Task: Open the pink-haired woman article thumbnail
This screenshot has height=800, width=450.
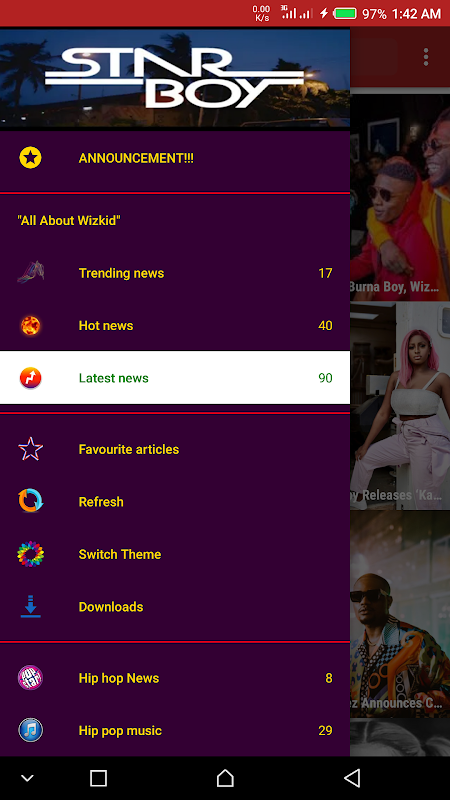Action: (400, 406)
